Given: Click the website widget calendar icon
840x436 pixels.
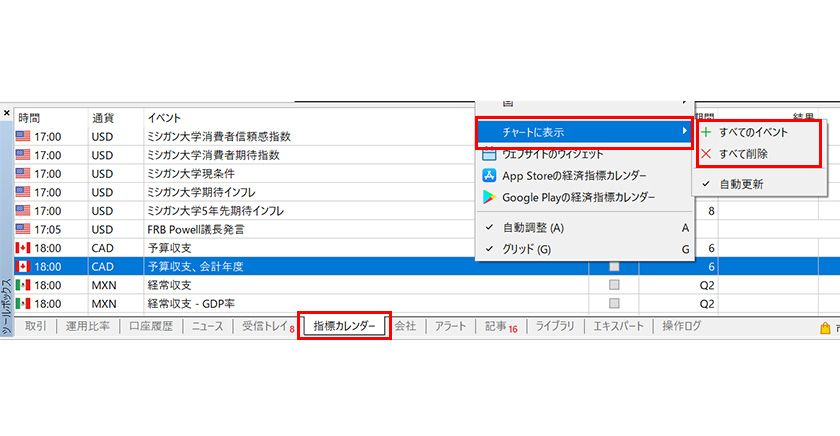Looking at the screenshot, I should coord(489,155).
